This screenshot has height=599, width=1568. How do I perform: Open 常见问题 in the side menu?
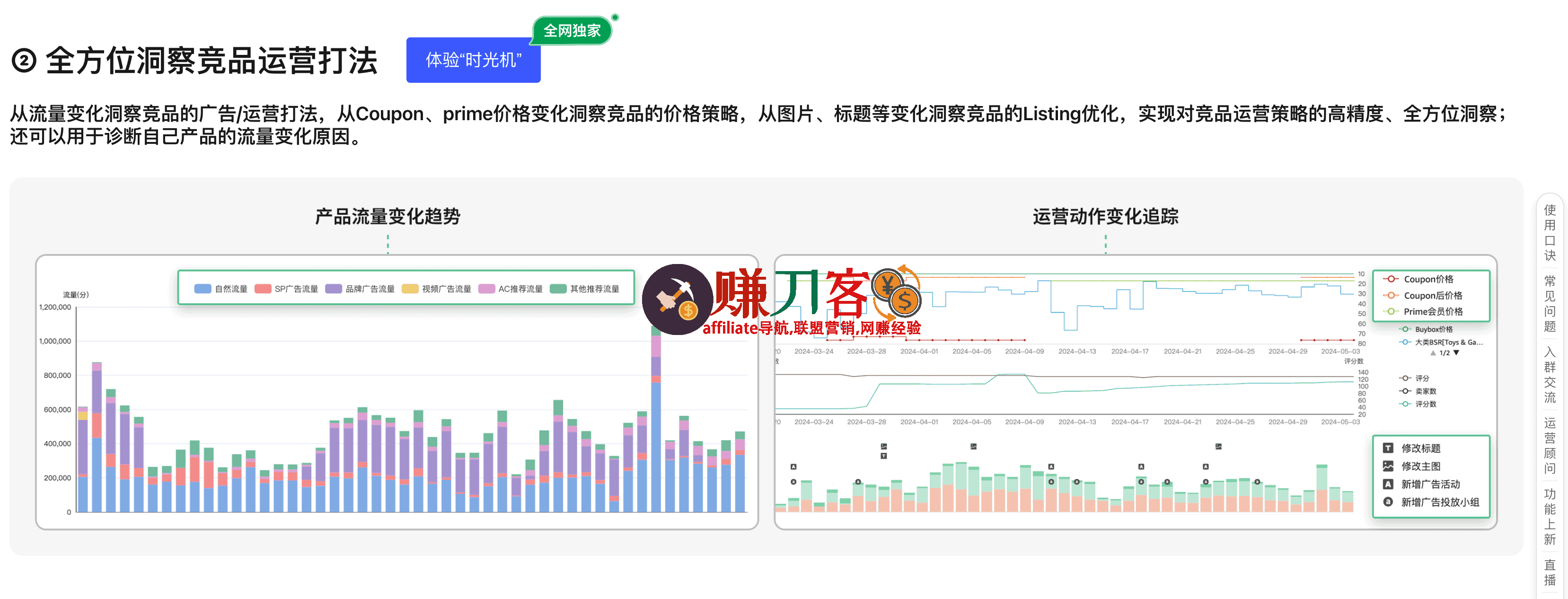click(1550, 303)
